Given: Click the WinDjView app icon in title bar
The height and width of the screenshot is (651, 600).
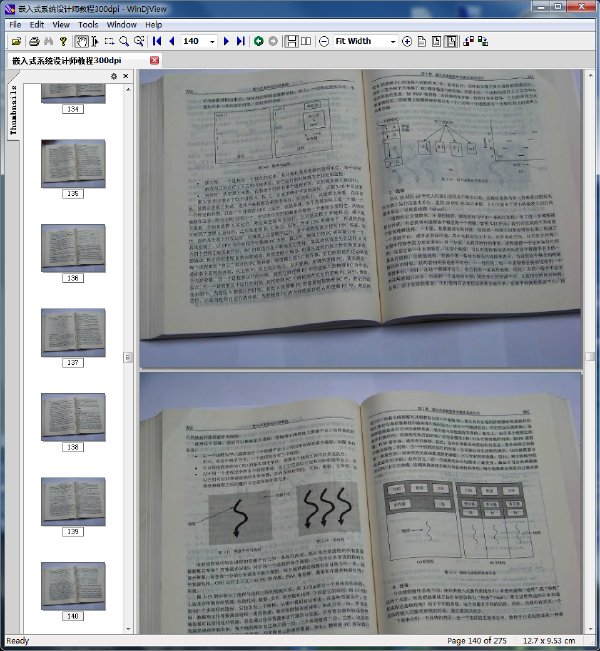Looking at the screenshot, I should 10,9.
